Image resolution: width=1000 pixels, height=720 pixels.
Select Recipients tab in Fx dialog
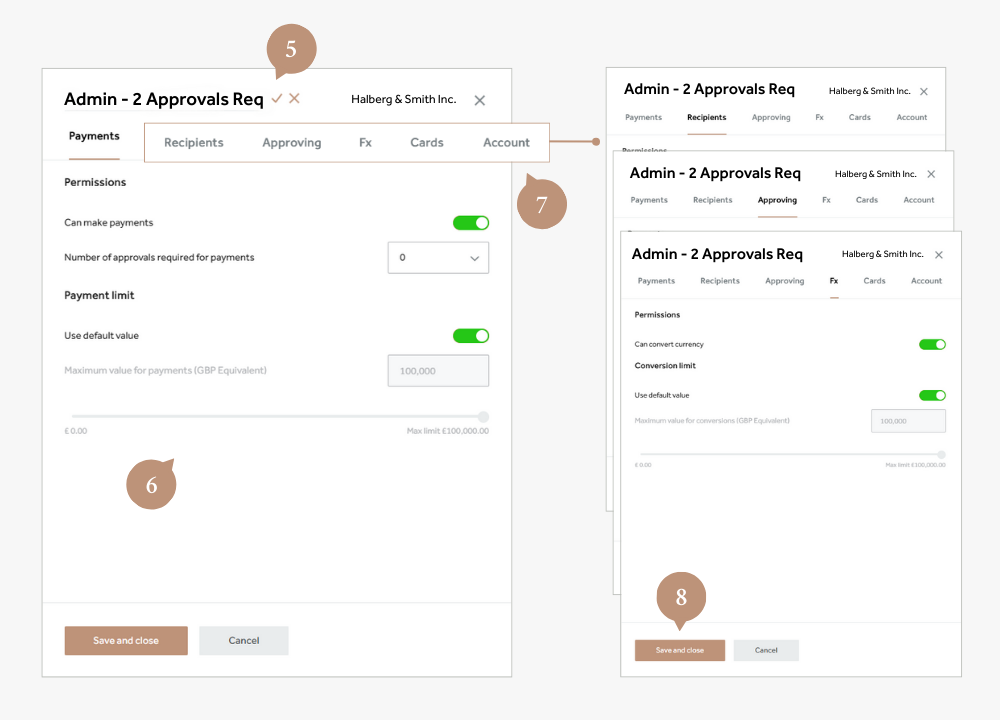click(720, 281)
